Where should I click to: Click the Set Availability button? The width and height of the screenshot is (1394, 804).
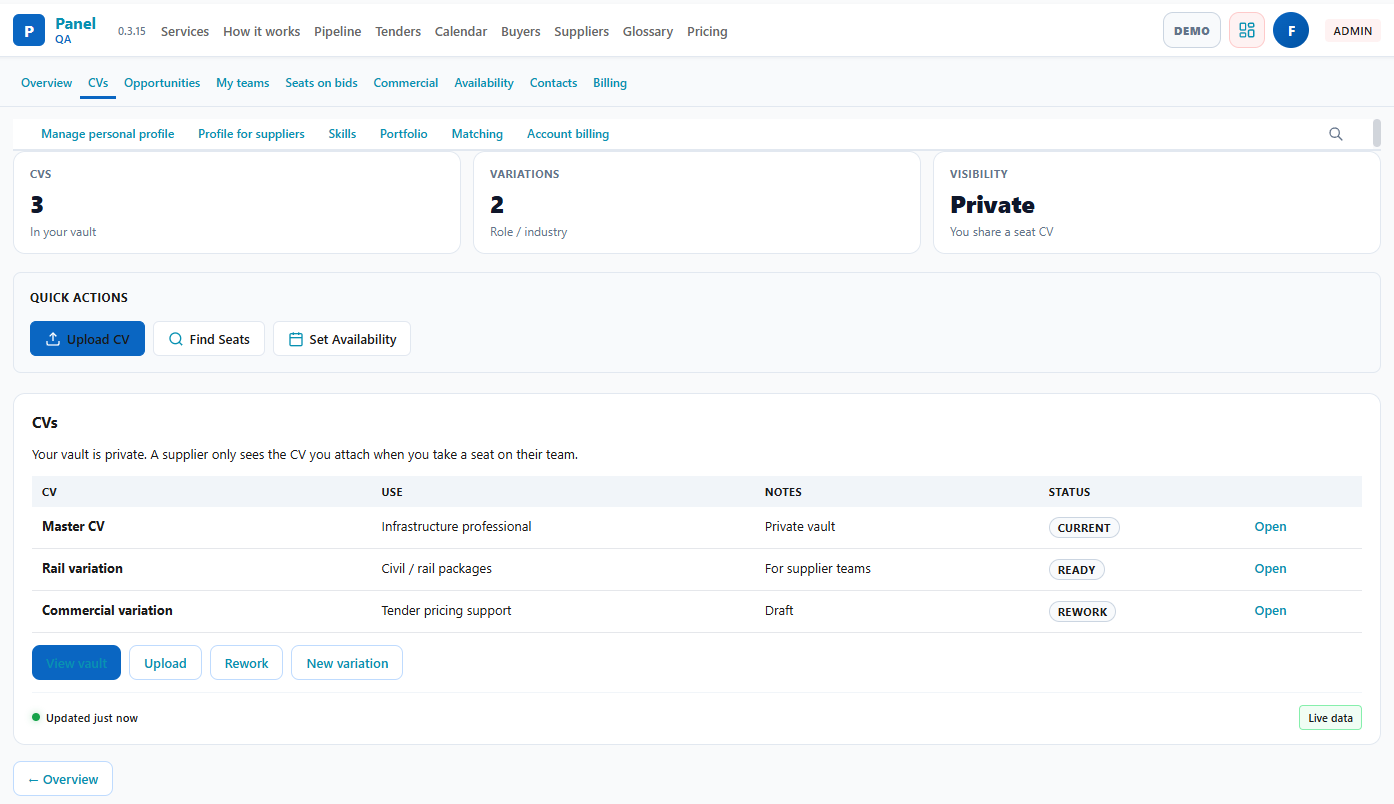click(x=342, y=339)
